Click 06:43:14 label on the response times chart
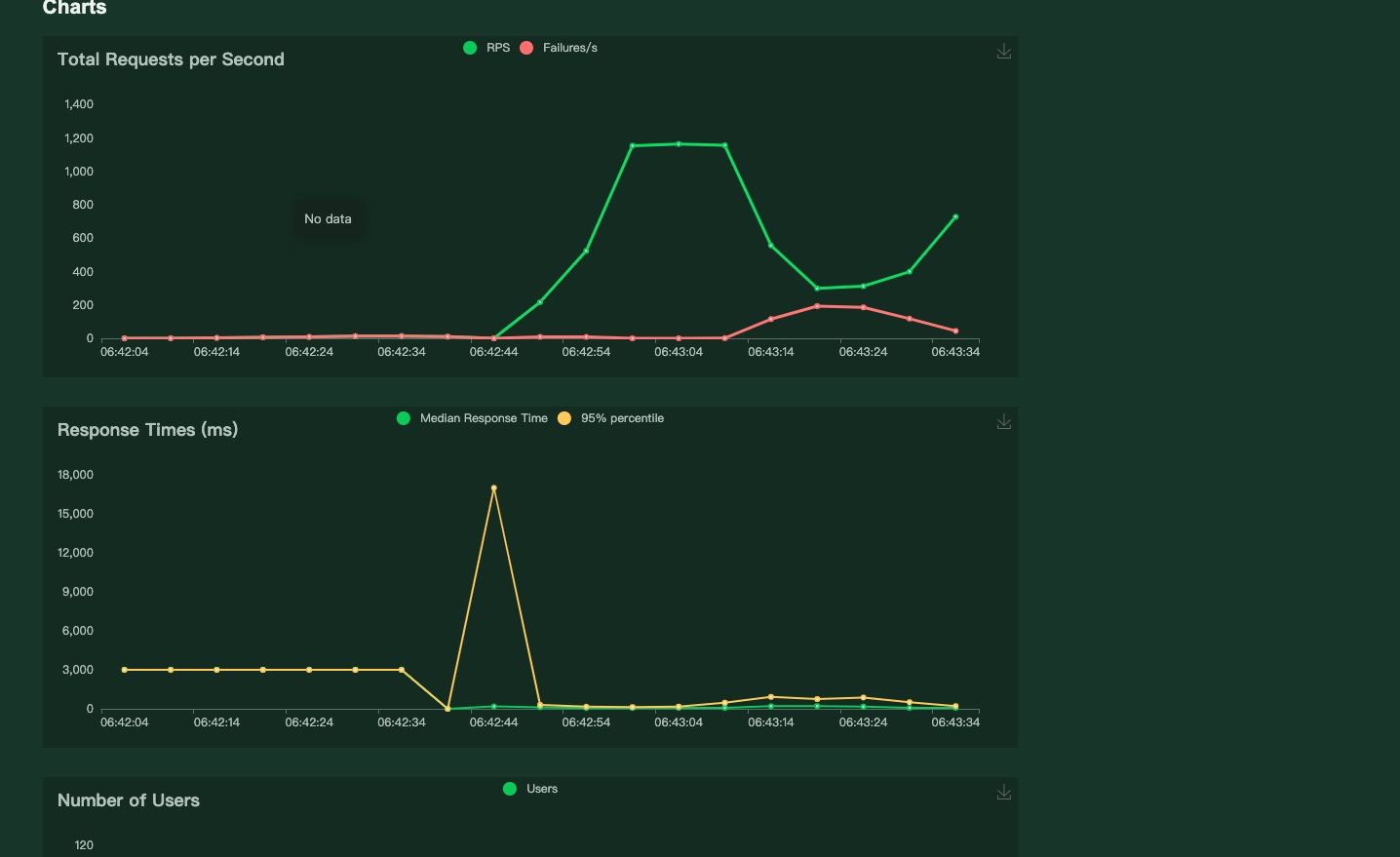The image size is (1400, 857). [x=770, y=722]
